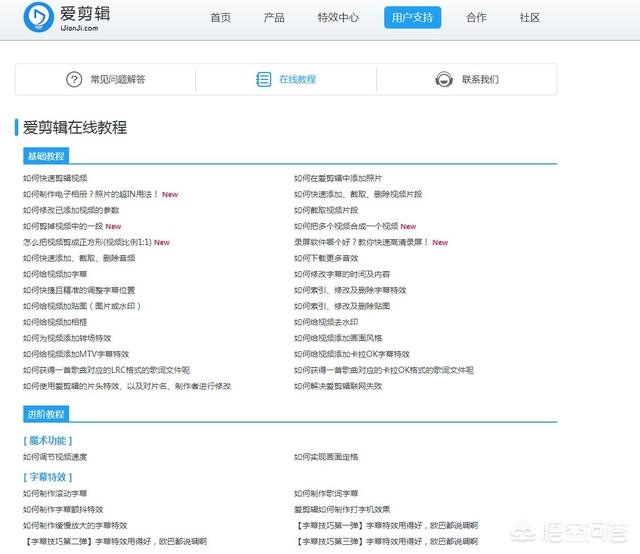Click the 爱剪辑在线教程 page heading
Viewport: 640px width, 554px height.
pos(75,127)
